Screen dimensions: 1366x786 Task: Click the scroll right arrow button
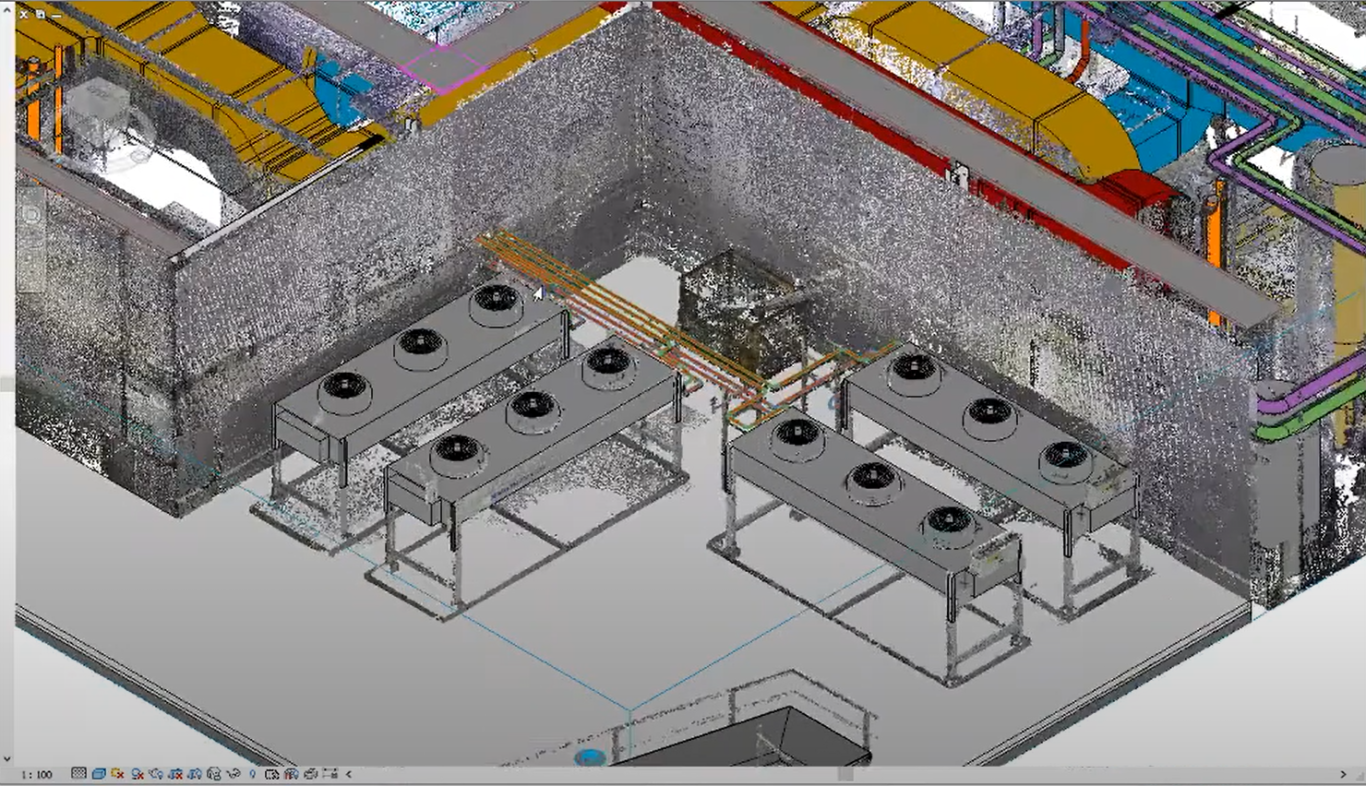(x=1343, y=774)
